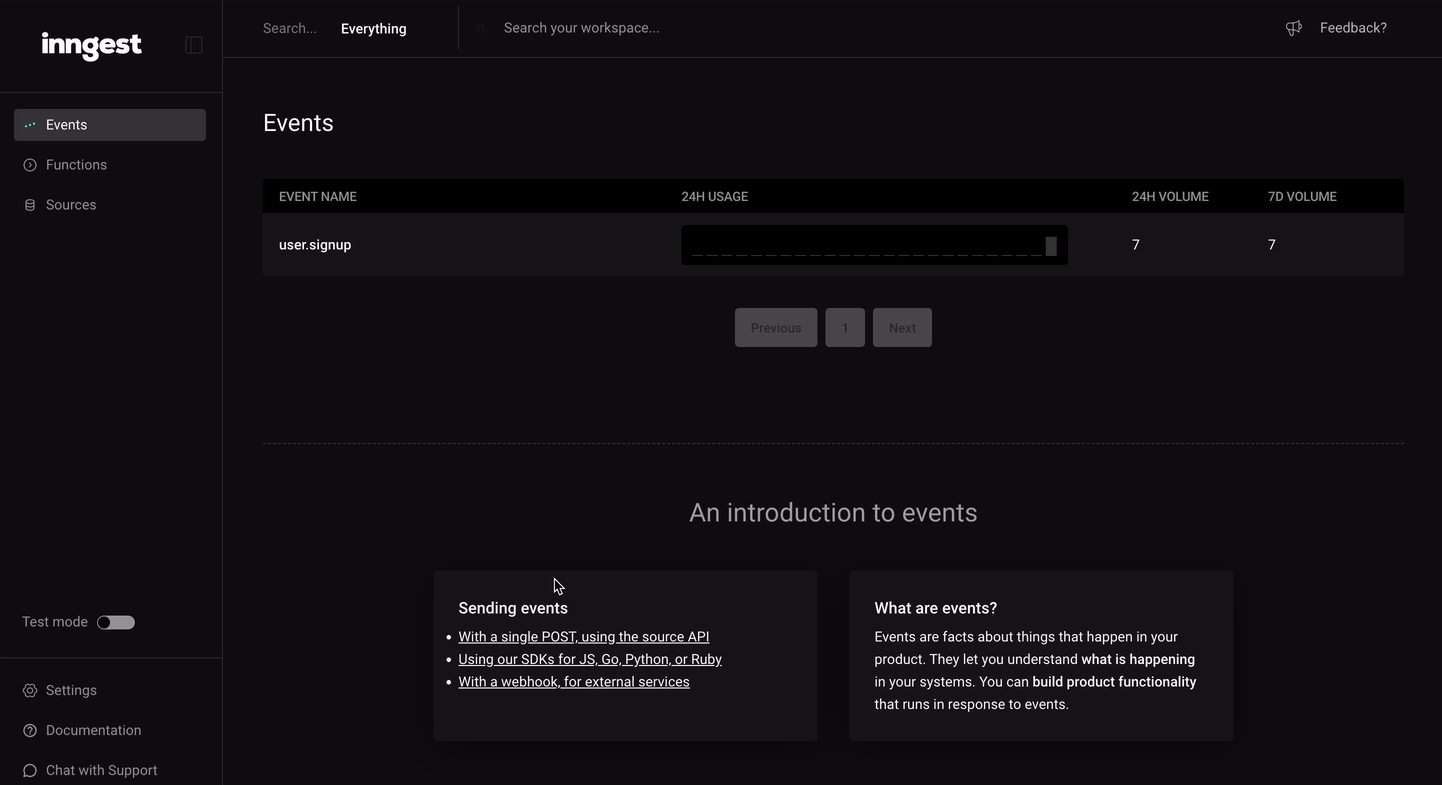This screenshot has height=785, width=1442.
Task: Navigate to Sources from the sidebar menu
Action: coord(70,204)
